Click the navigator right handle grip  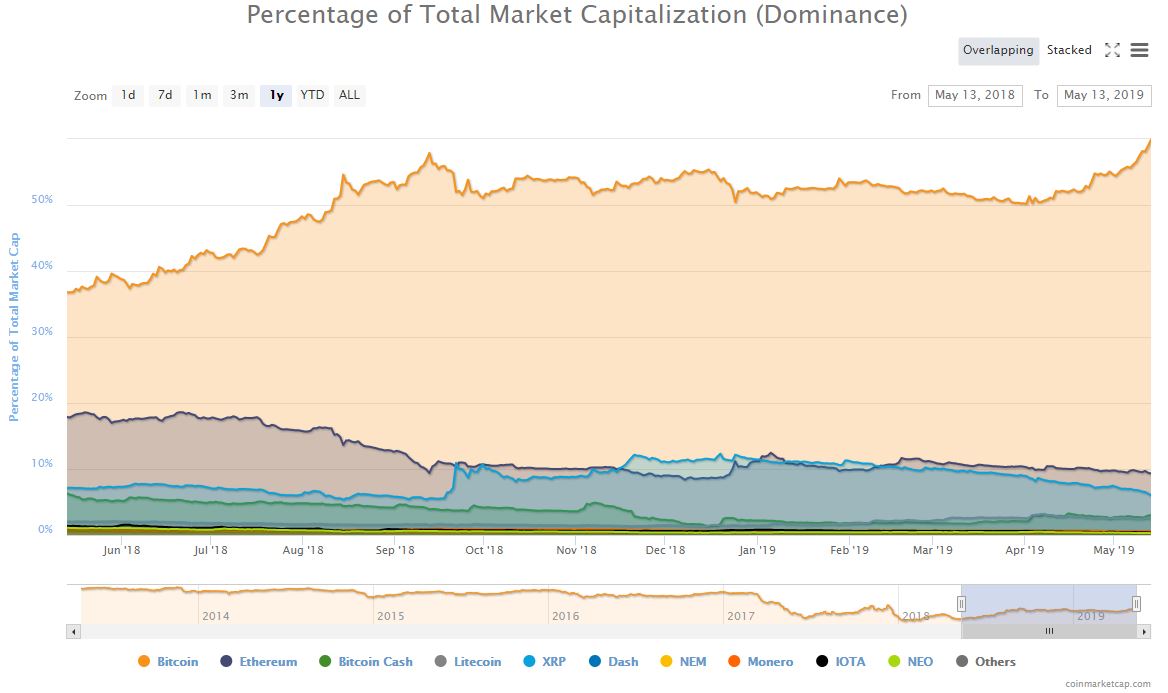(x=1136, y=603)
